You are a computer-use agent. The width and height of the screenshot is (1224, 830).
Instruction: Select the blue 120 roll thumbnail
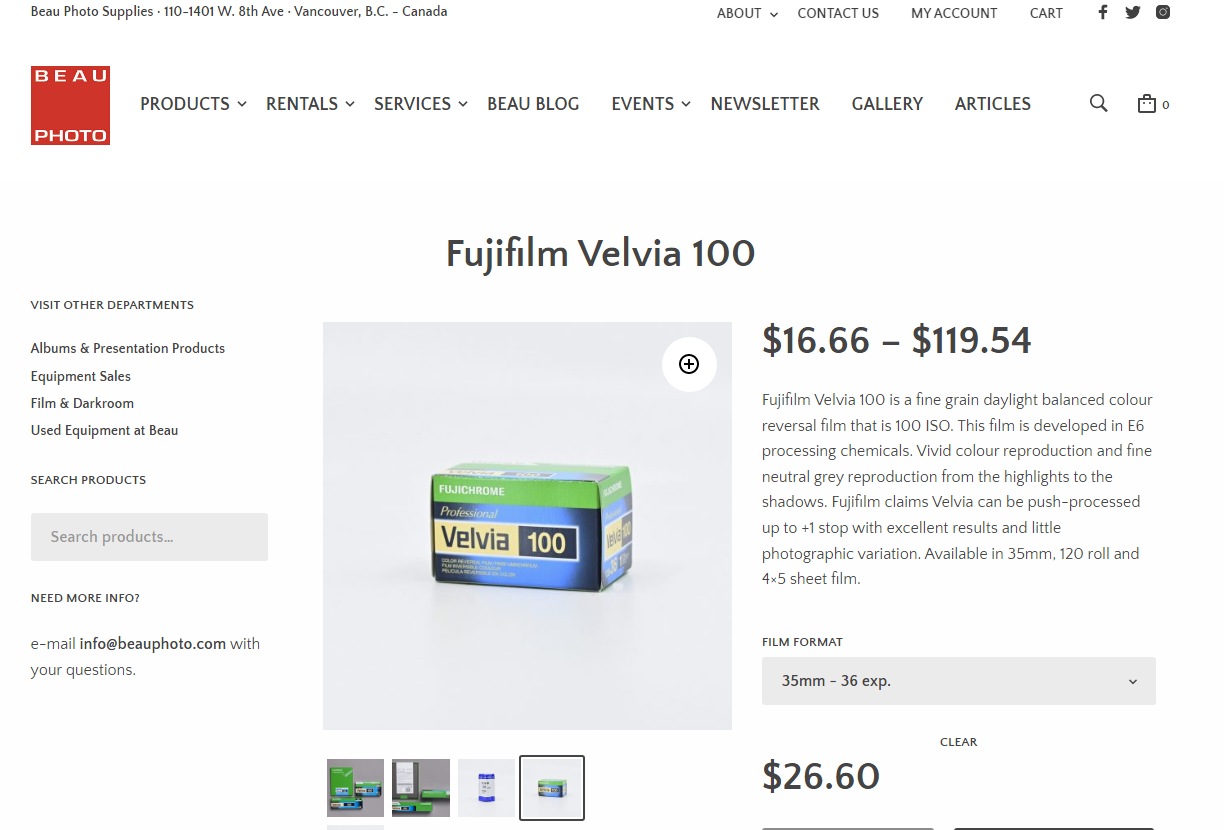tap(486, 788)
